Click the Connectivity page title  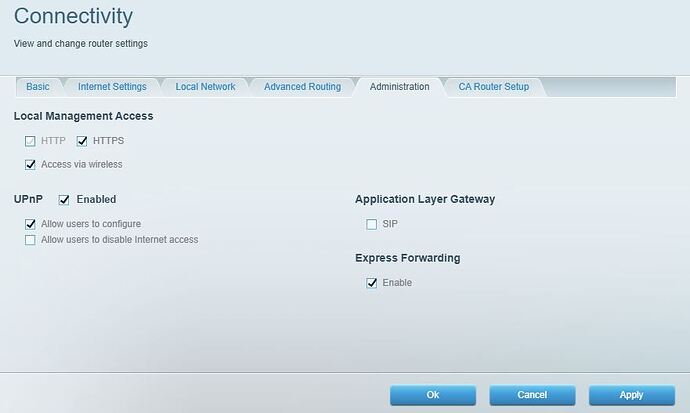coord(73,16)
